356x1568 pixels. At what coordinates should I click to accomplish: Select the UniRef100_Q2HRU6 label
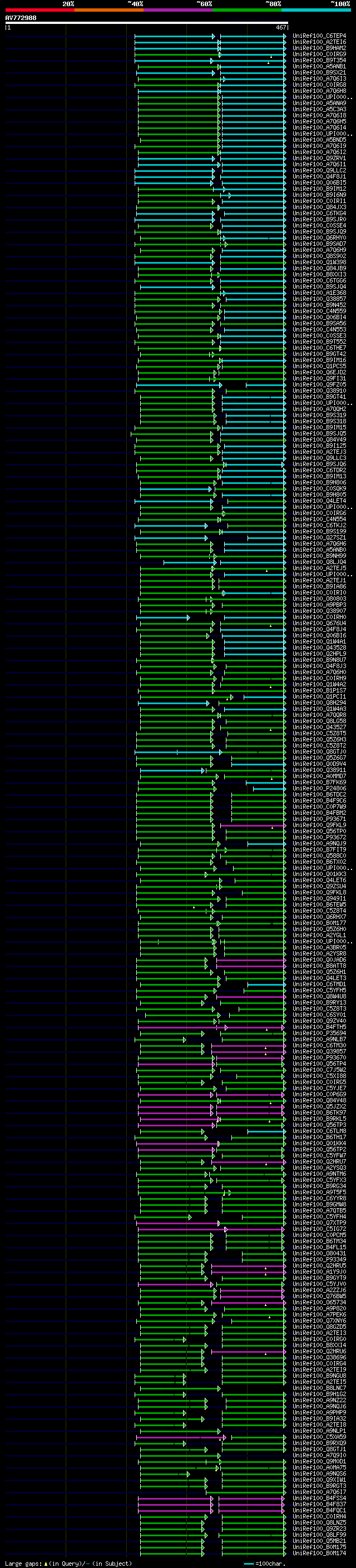click(319, 1351)
